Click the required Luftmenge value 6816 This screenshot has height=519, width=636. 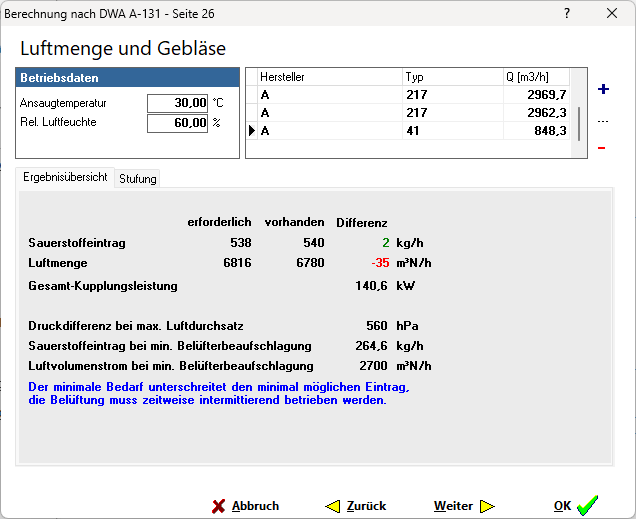click(237, 263)
